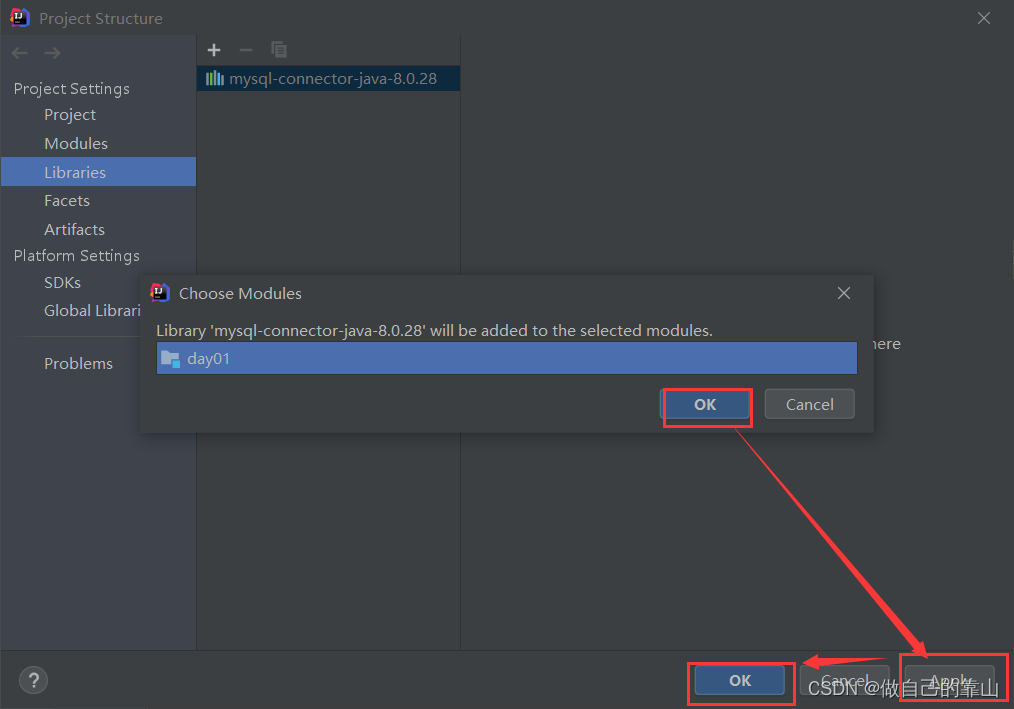1014x709 pixels.
Task: Open the SDKs platform settings
Action: tap(62, 283)
